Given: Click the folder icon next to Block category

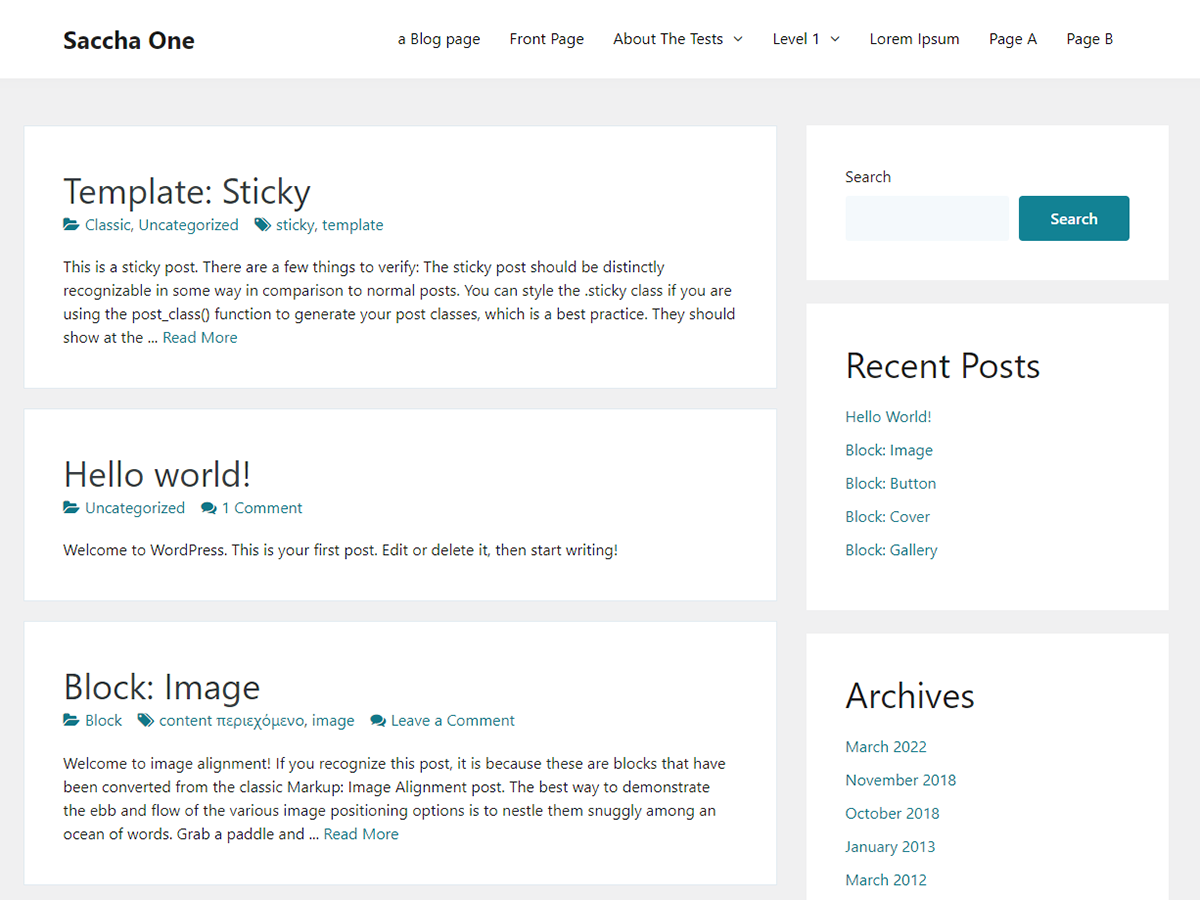Looking at the screenshot, I should (x=69, y=720).
